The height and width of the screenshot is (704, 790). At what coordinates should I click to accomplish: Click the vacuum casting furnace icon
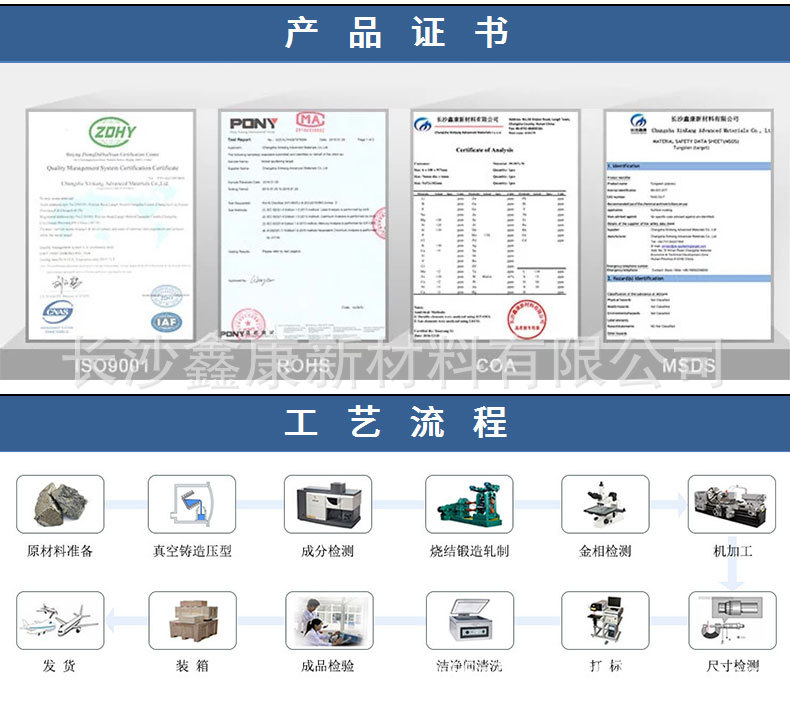(192, 504)
